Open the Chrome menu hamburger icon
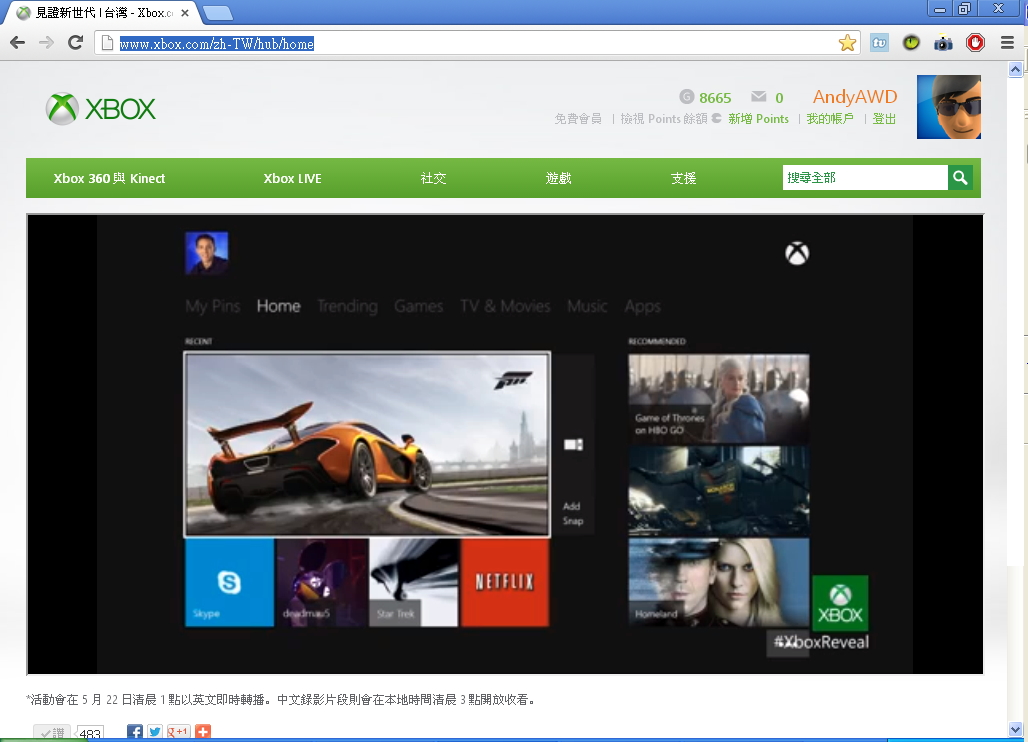 1008,43
